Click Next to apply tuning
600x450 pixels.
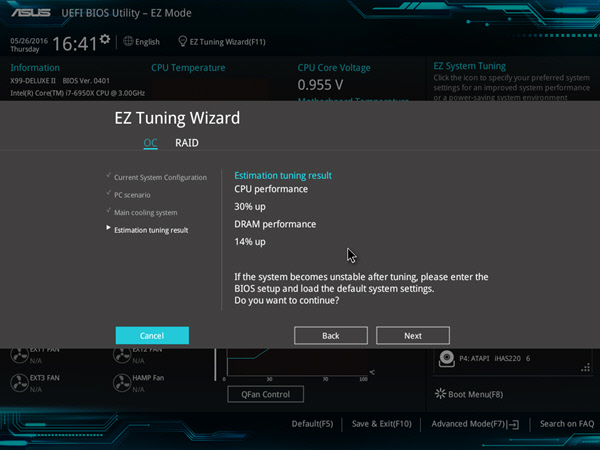tap(413, 336)
